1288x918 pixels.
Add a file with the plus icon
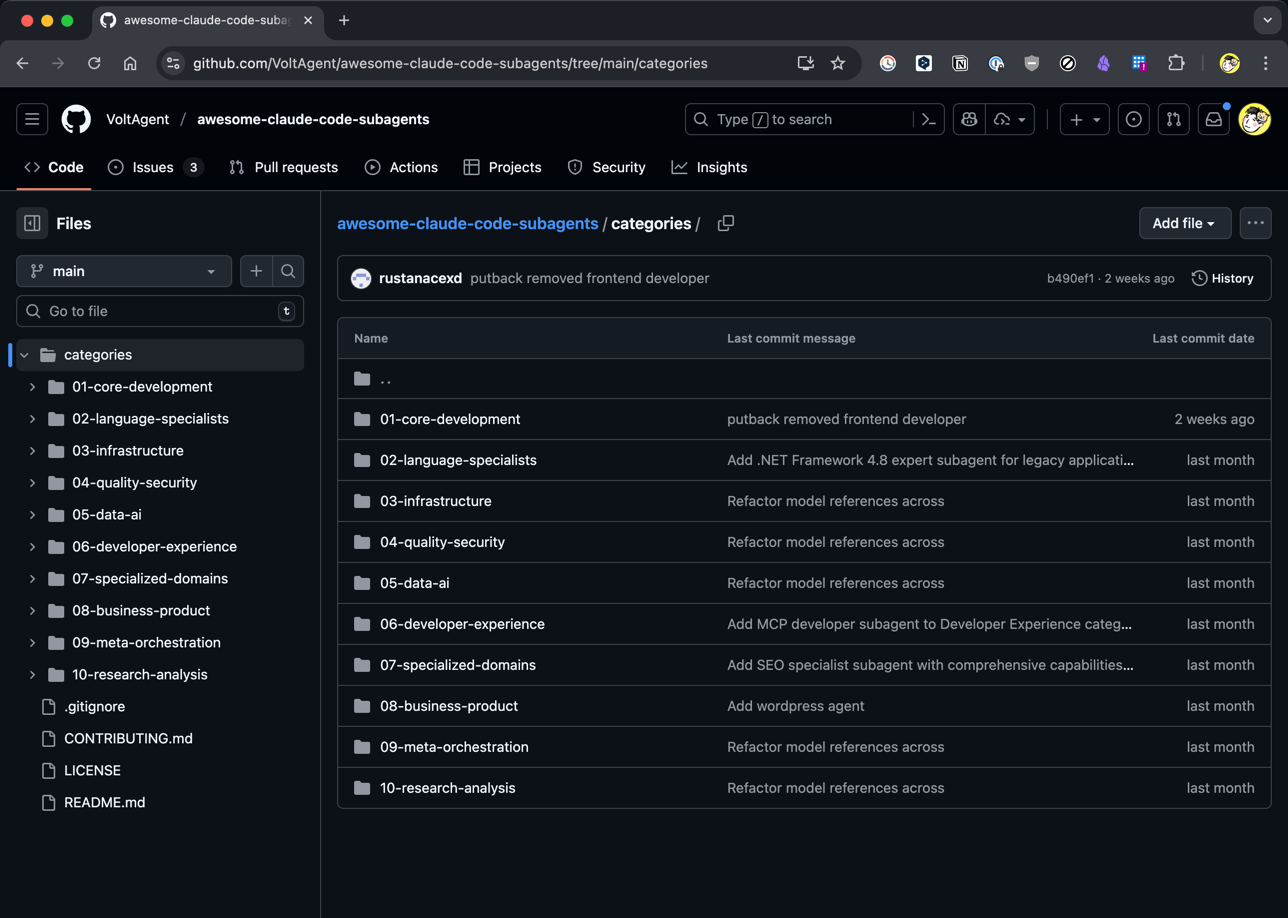[x=256, y=271]
